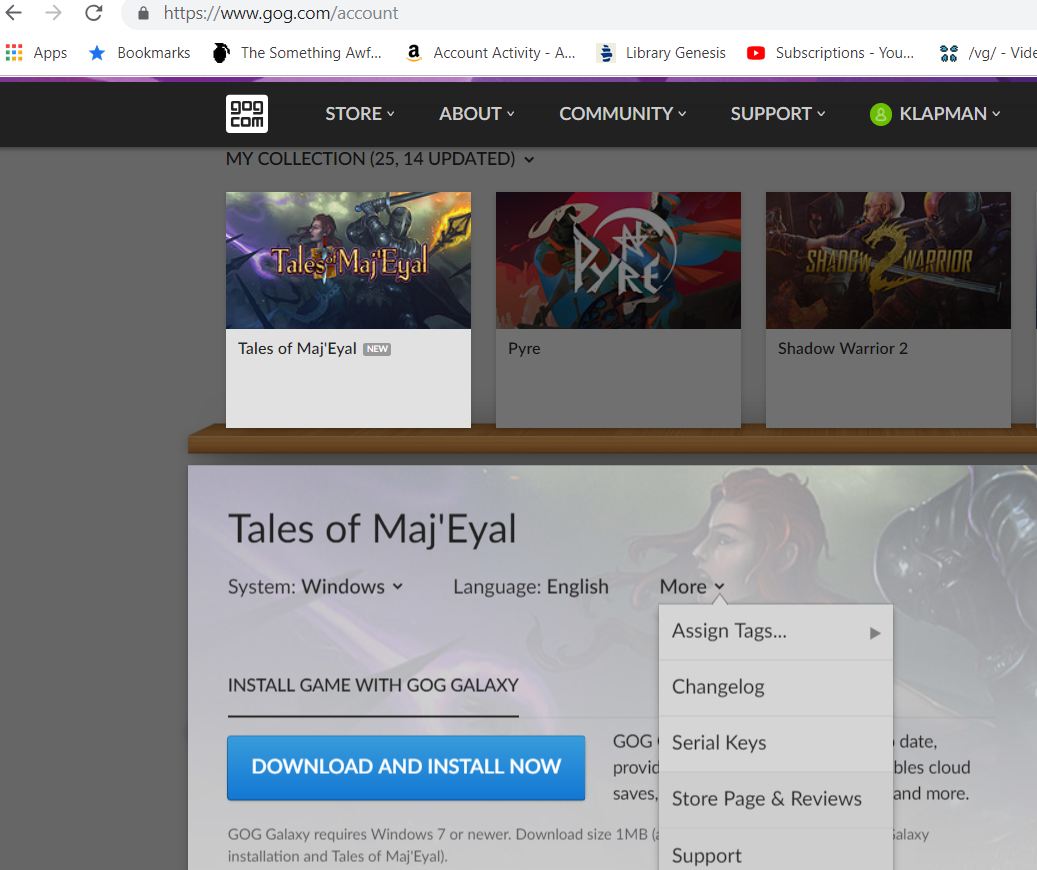
Task: Click the NEW badge on Tales of Maj'Eyal
Action: pyautogui.click(x=377, y=349)
